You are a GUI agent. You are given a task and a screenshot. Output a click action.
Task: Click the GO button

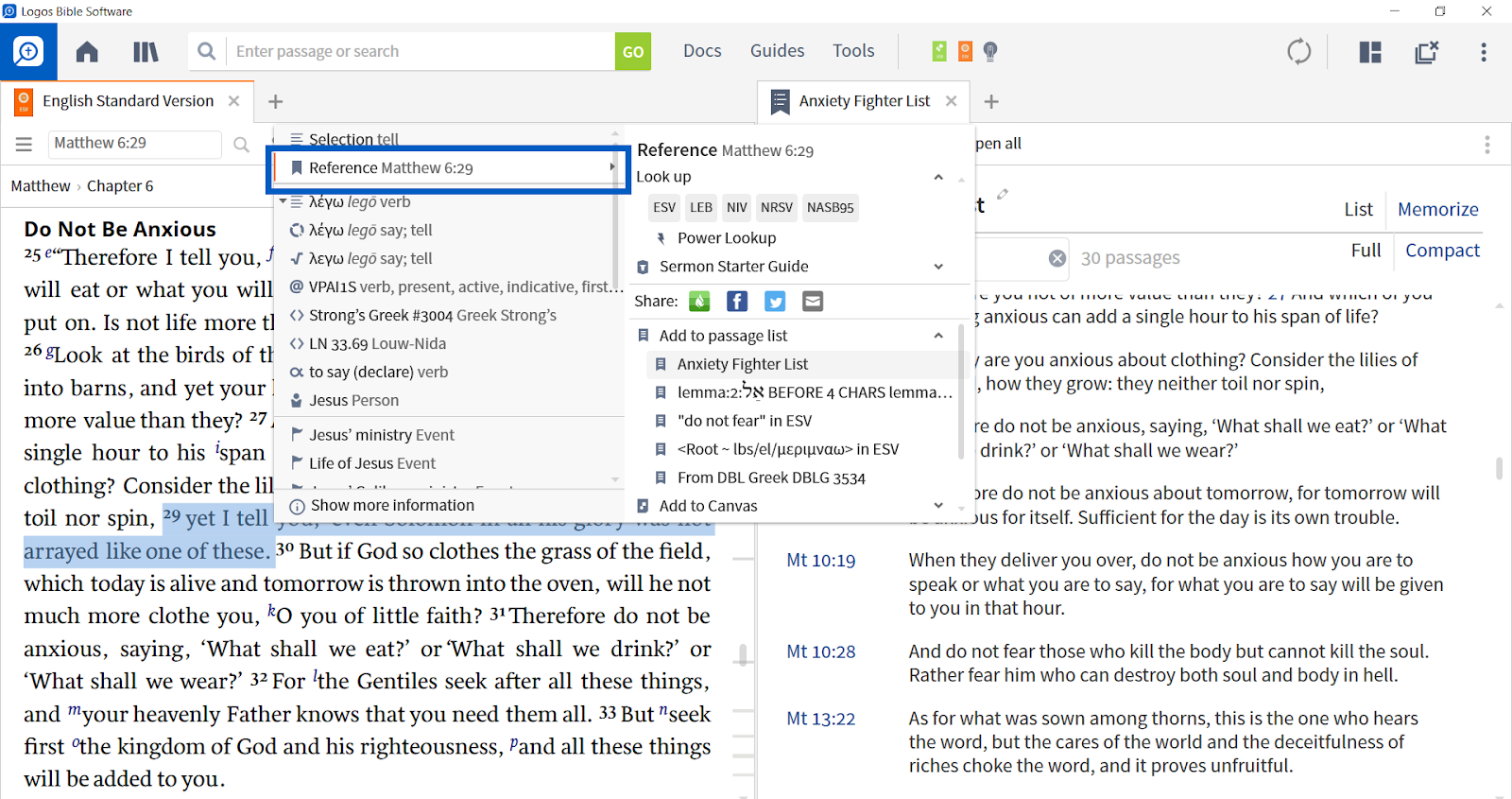click(633, 52)
